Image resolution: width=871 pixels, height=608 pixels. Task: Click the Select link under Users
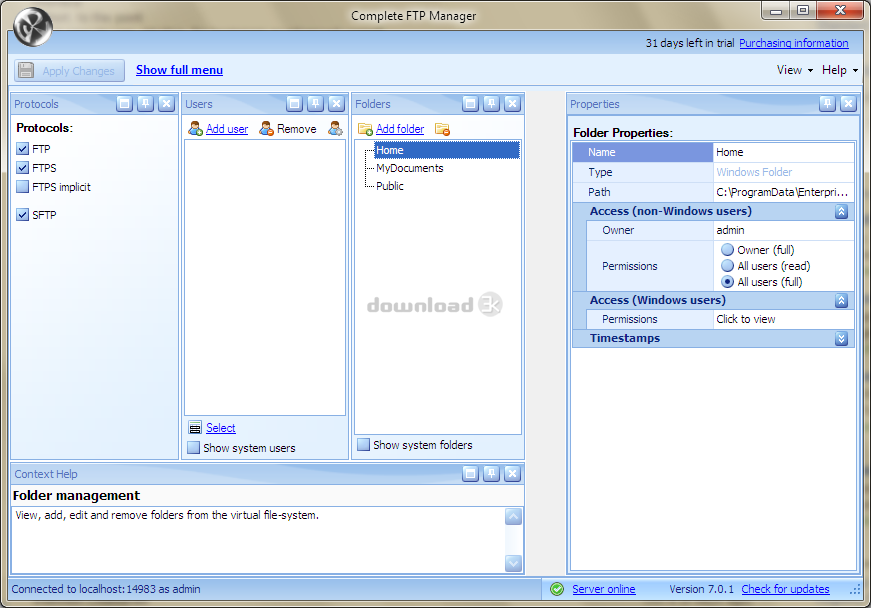pyautogui.click(x=221, y=428)
